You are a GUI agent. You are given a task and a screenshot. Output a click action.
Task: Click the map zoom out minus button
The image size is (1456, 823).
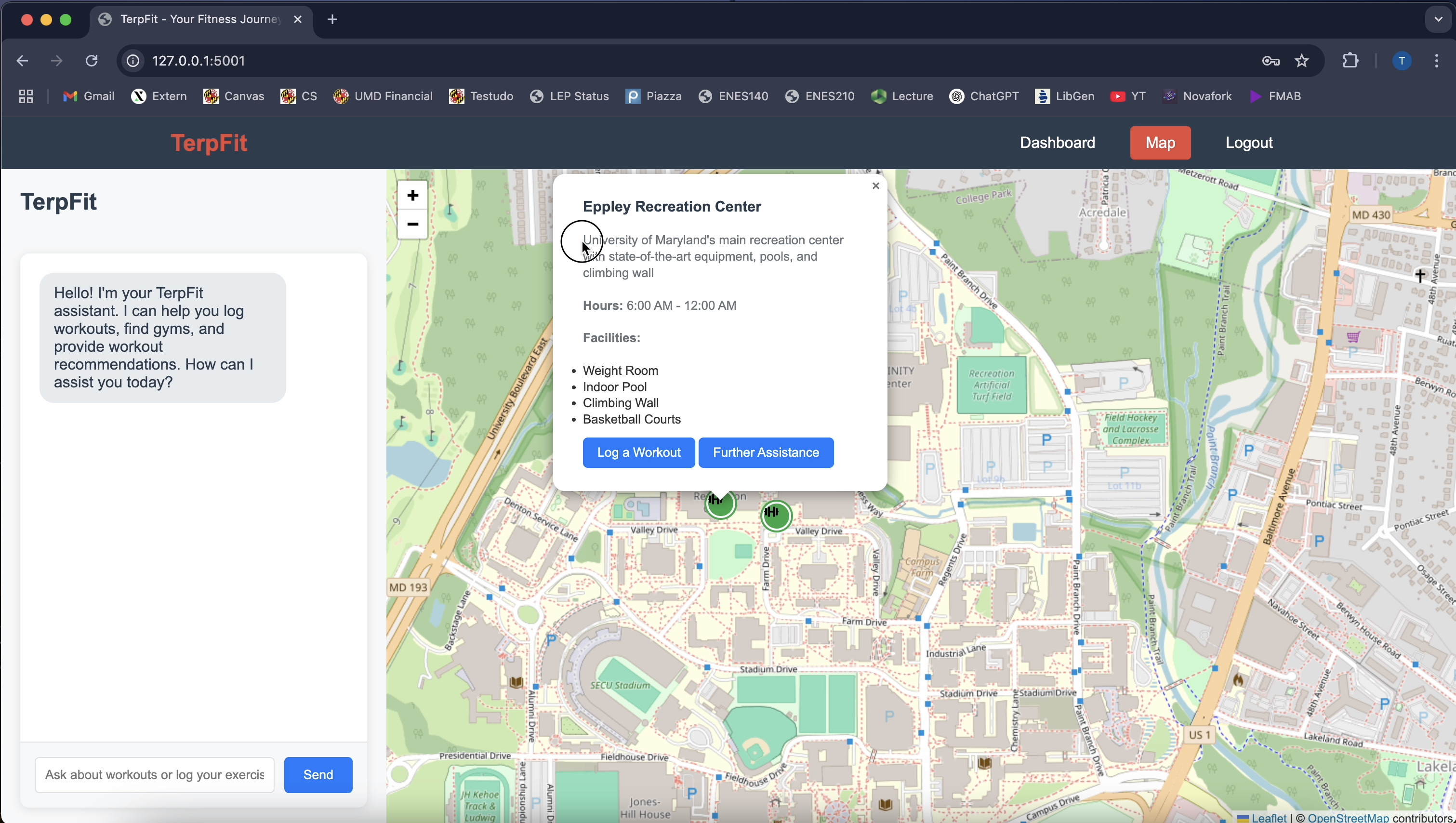click(x=412, y=225)
